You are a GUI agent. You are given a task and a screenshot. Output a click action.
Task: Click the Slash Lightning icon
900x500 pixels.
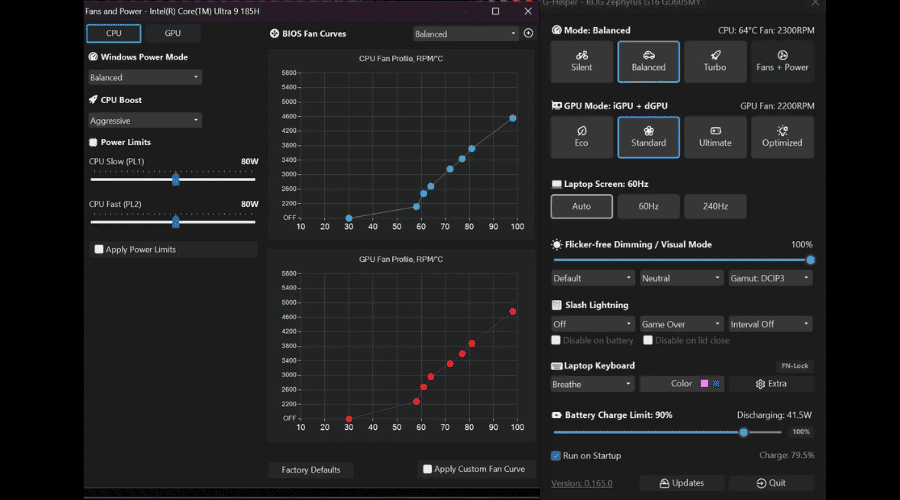(556, 305)
